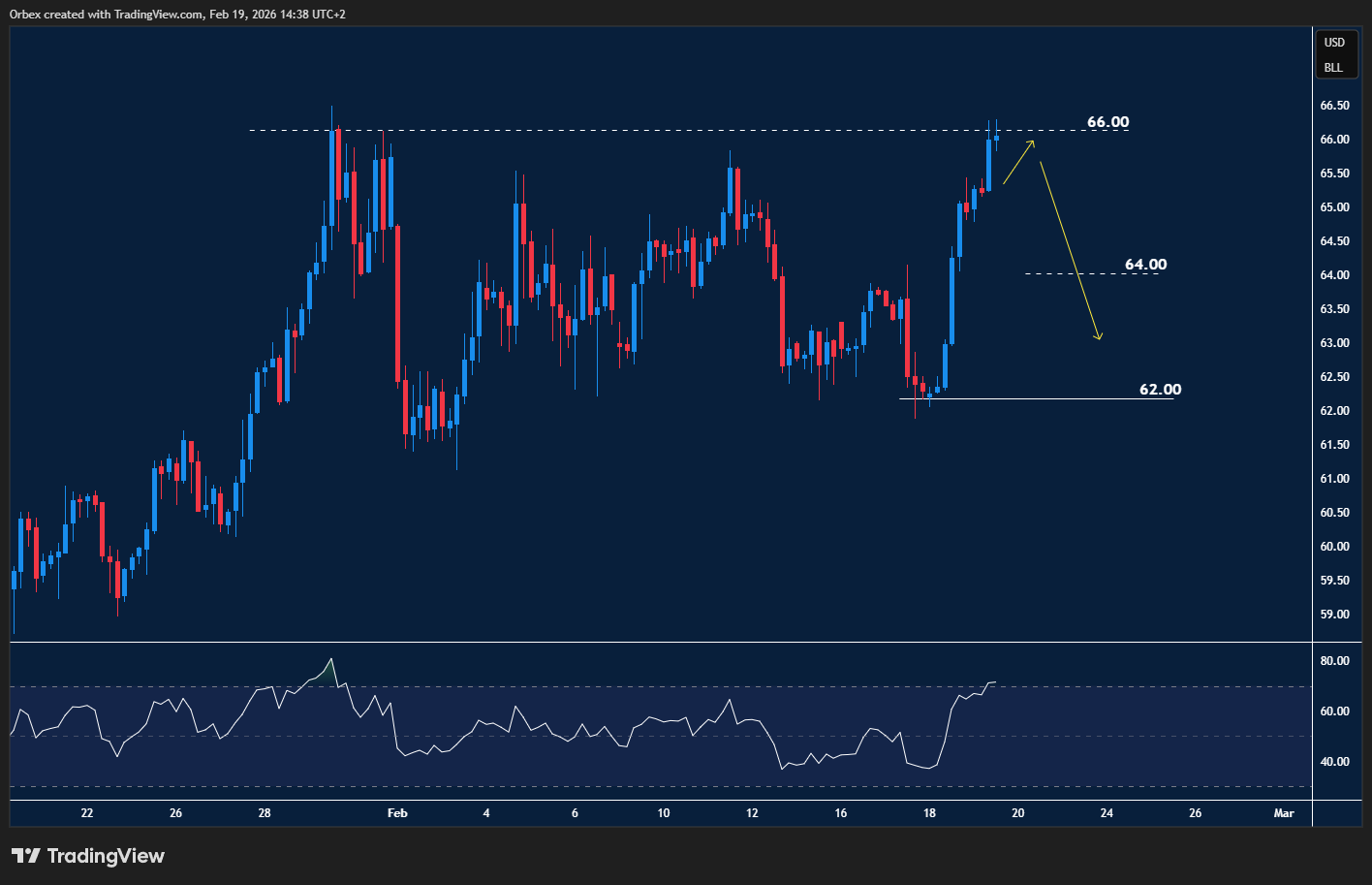Click the 40.00 RSI scale value

pyautogui.click(x=1334, y=762)
